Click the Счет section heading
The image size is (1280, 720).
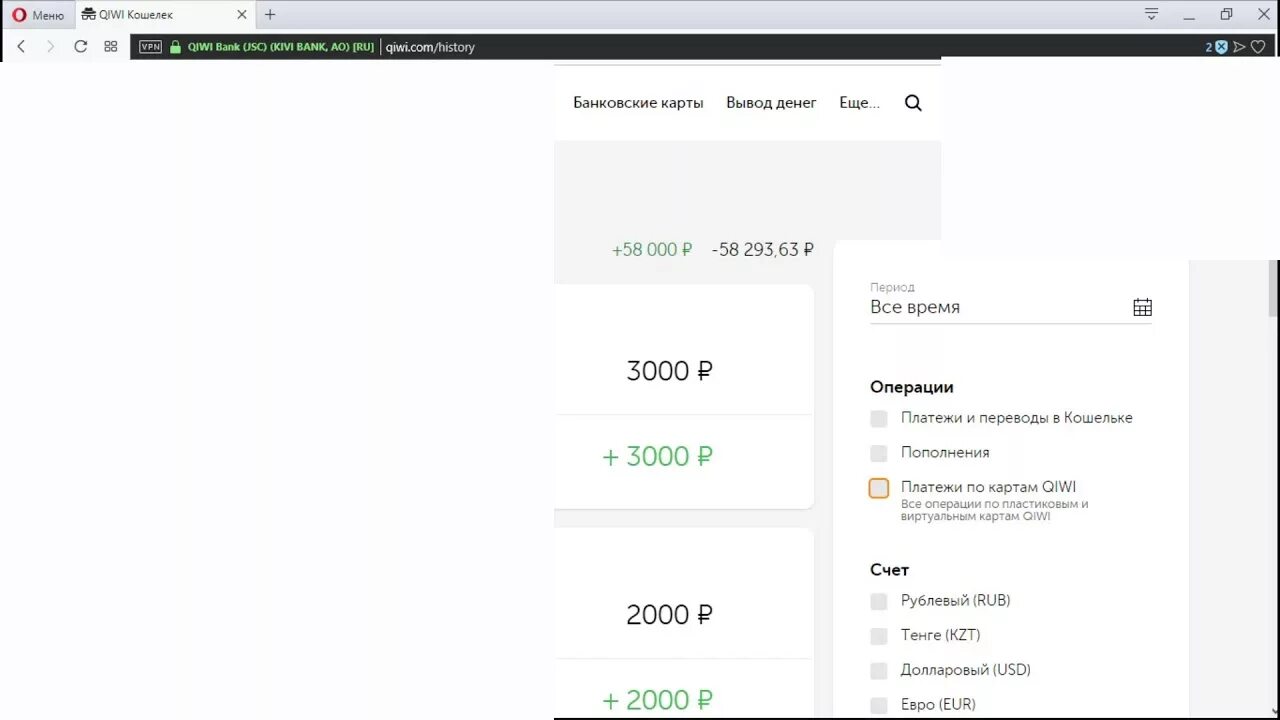coord(889,570)
